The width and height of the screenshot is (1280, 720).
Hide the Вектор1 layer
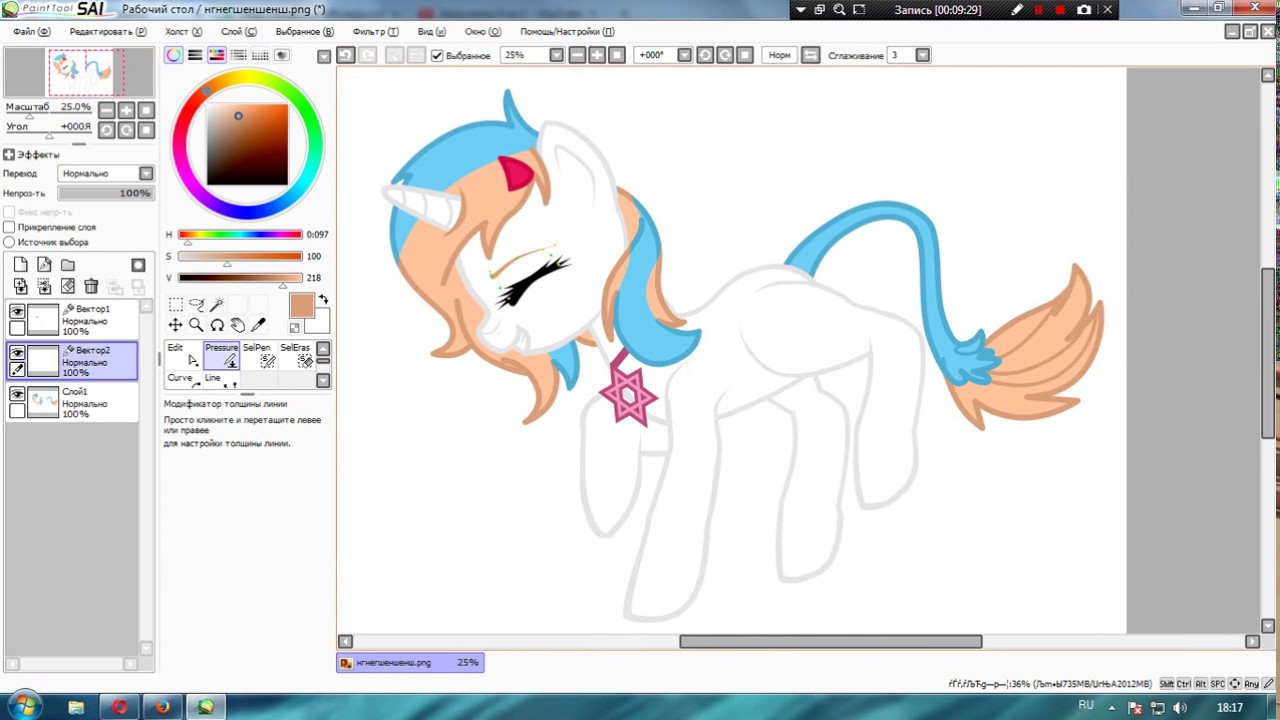point(17,312)
